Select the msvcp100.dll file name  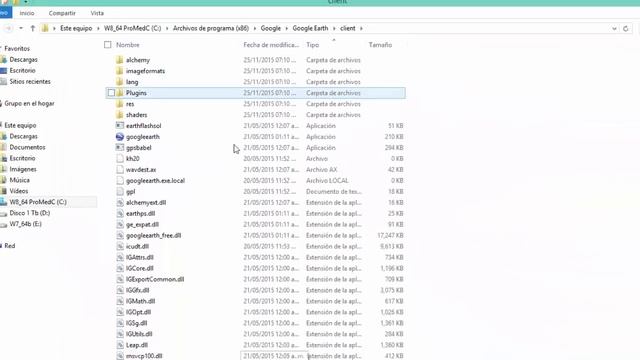[x=144, y=356]
